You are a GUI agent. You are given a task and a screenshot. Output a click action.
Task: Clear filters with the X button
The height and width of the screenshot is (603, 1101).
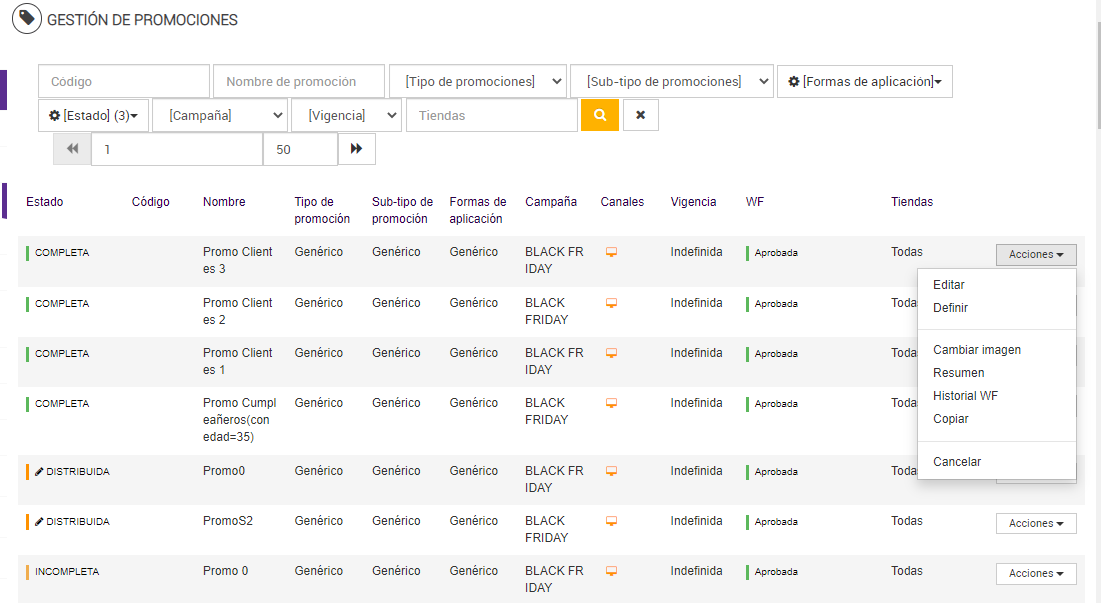[640, 115]
